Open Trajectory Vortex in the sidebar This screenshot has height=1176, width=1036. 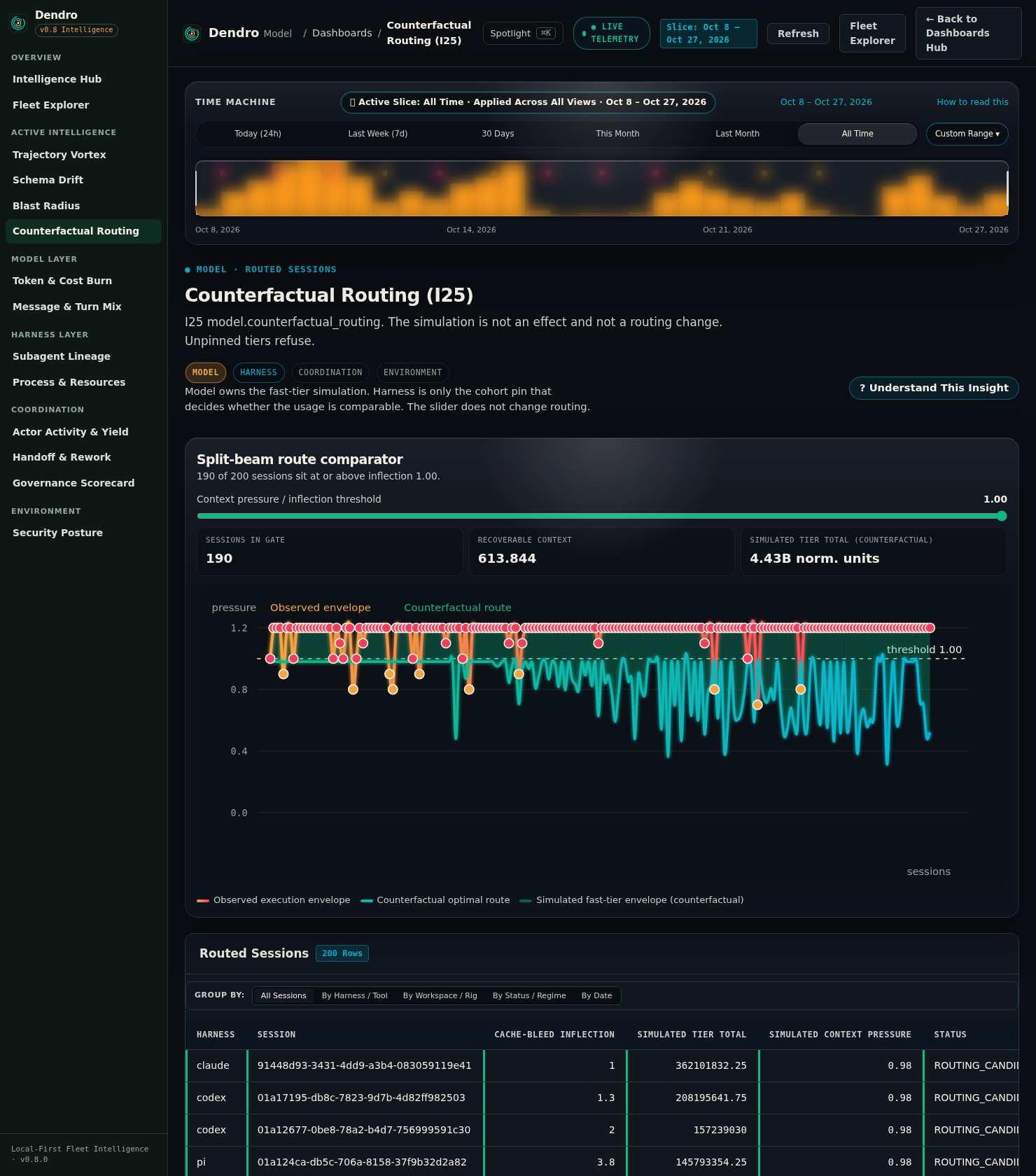(59, 155)
